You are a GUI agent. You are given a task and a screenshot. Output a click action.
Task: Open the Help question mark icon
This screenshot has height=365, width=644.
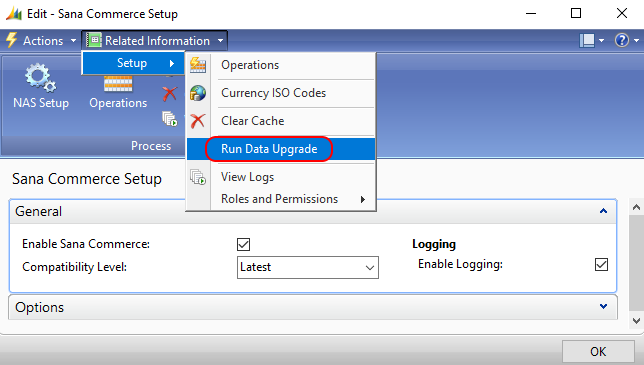pos(622,40)
